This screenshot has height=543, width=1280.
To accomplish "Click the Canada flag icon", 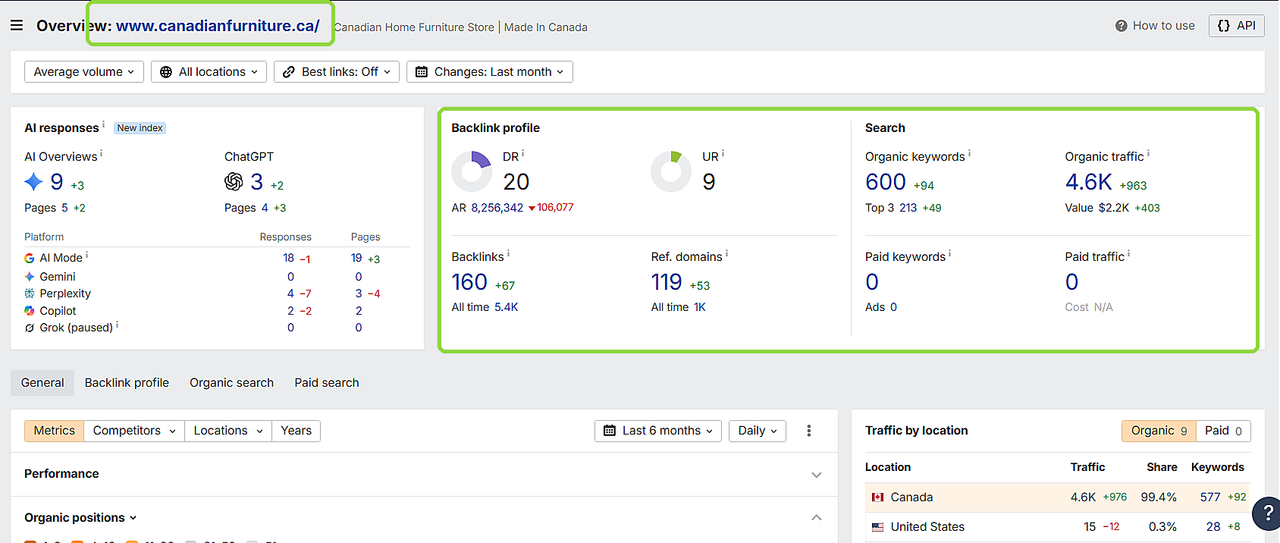I will [x=878, y=497].
